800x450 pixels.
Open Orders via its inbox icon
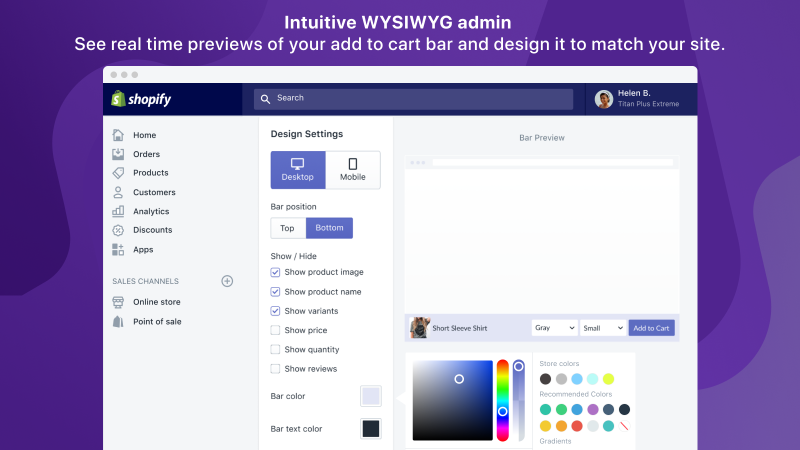118,154
